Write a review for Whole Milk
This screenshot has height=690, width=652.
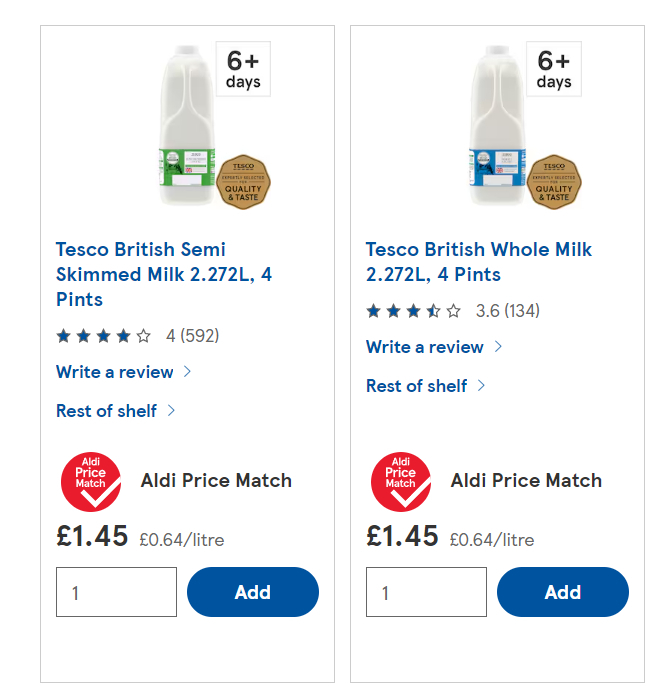pos(425,347)
